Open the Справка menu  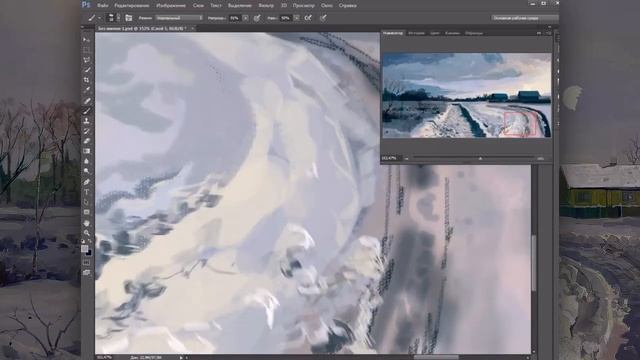pos(347,6)
